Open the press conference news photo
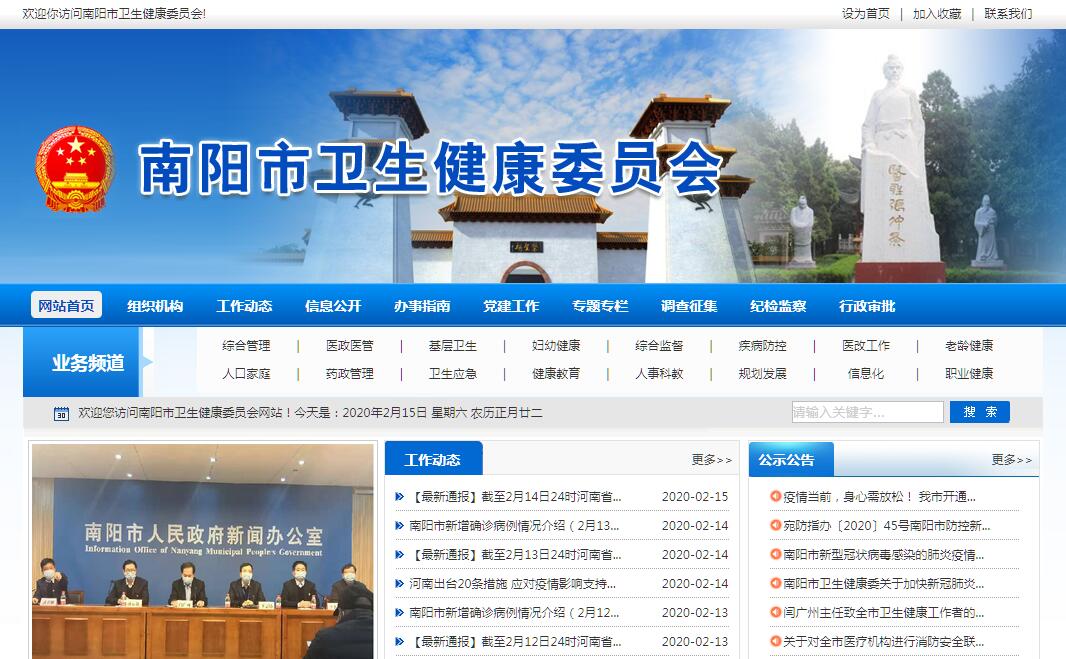 pyautogui.click(x=203, y=551)
